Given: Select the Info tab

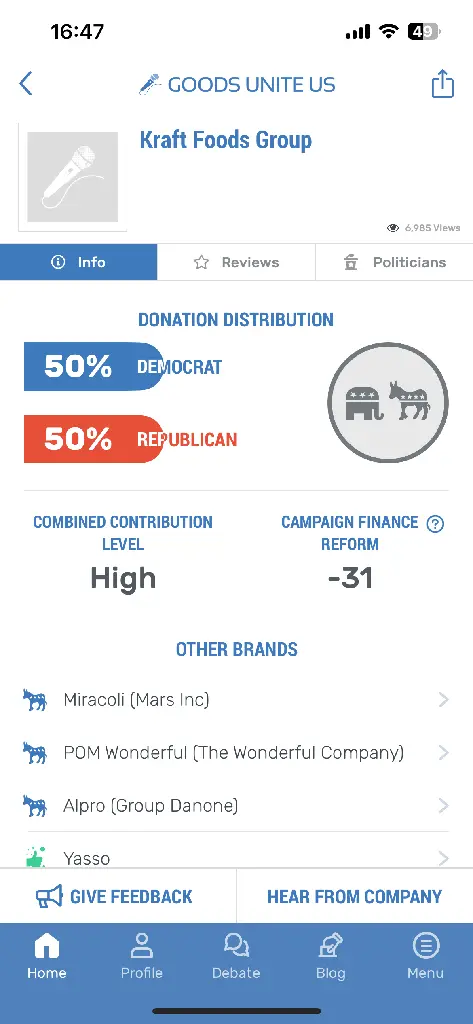Looking at the screenshot, I should pyautogui.click(x=78, y=263).
